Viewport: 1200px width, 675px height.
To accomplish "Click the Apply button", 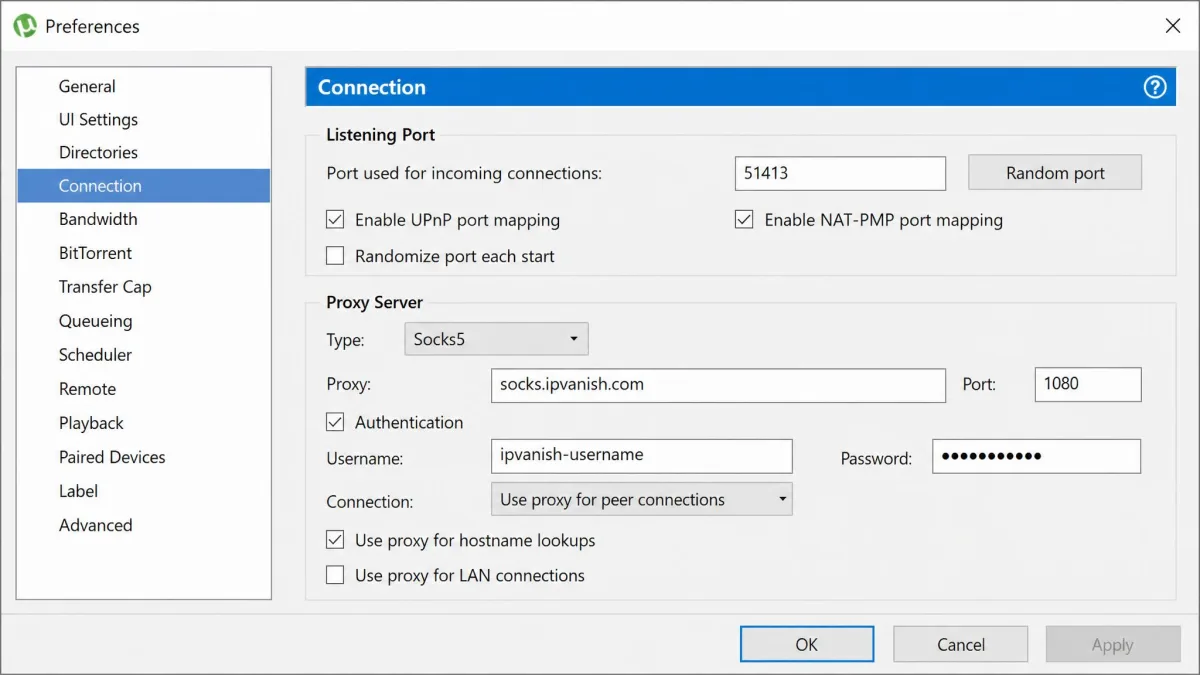I will pyautogui.click(x=1113, y=645).
